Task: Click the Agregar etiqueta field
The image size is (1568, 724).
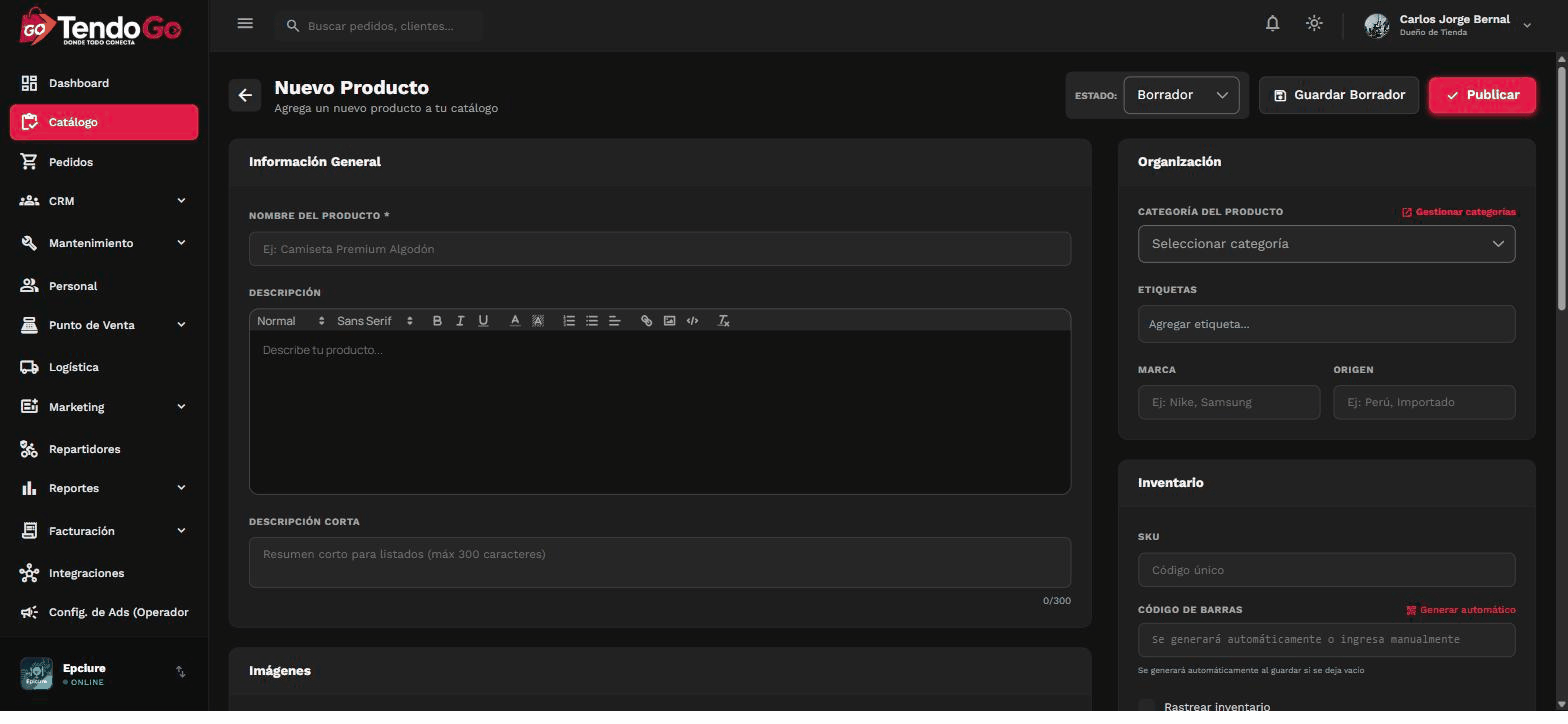Action: click(1326, 324)
